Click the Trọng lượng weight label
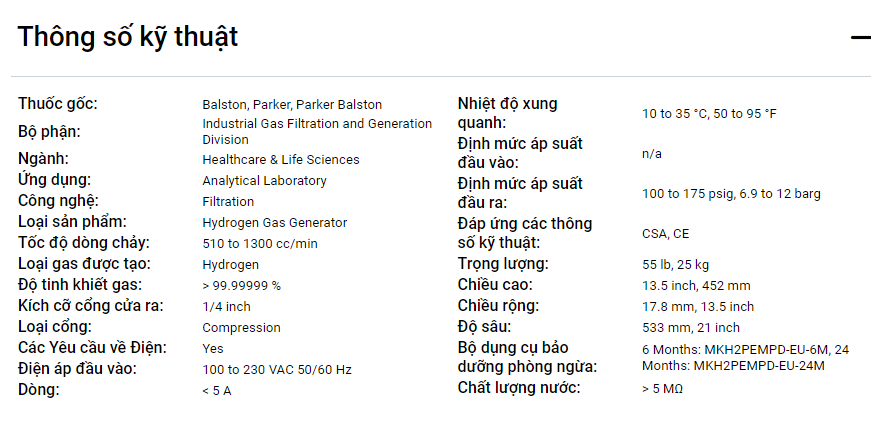Screen dimensions: 871x421 (503, 264)
